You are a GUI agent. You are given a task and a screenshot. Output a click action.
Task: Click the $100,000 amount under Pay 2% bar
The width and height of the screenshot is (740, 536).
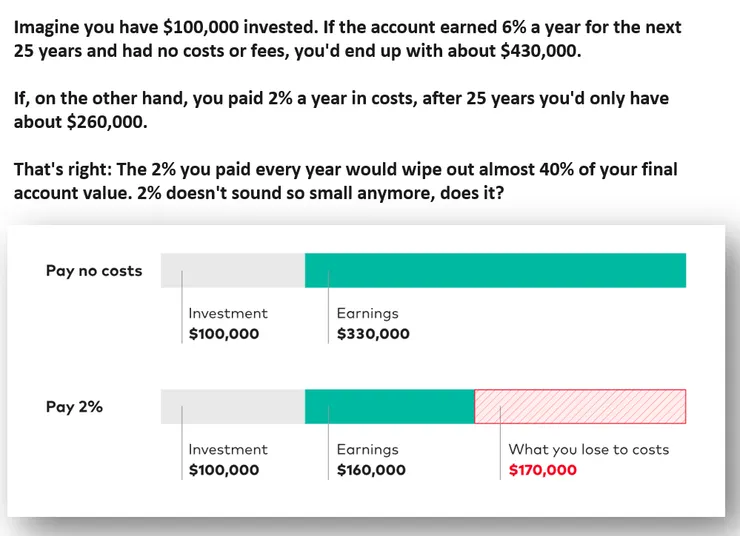click(224, 470)
